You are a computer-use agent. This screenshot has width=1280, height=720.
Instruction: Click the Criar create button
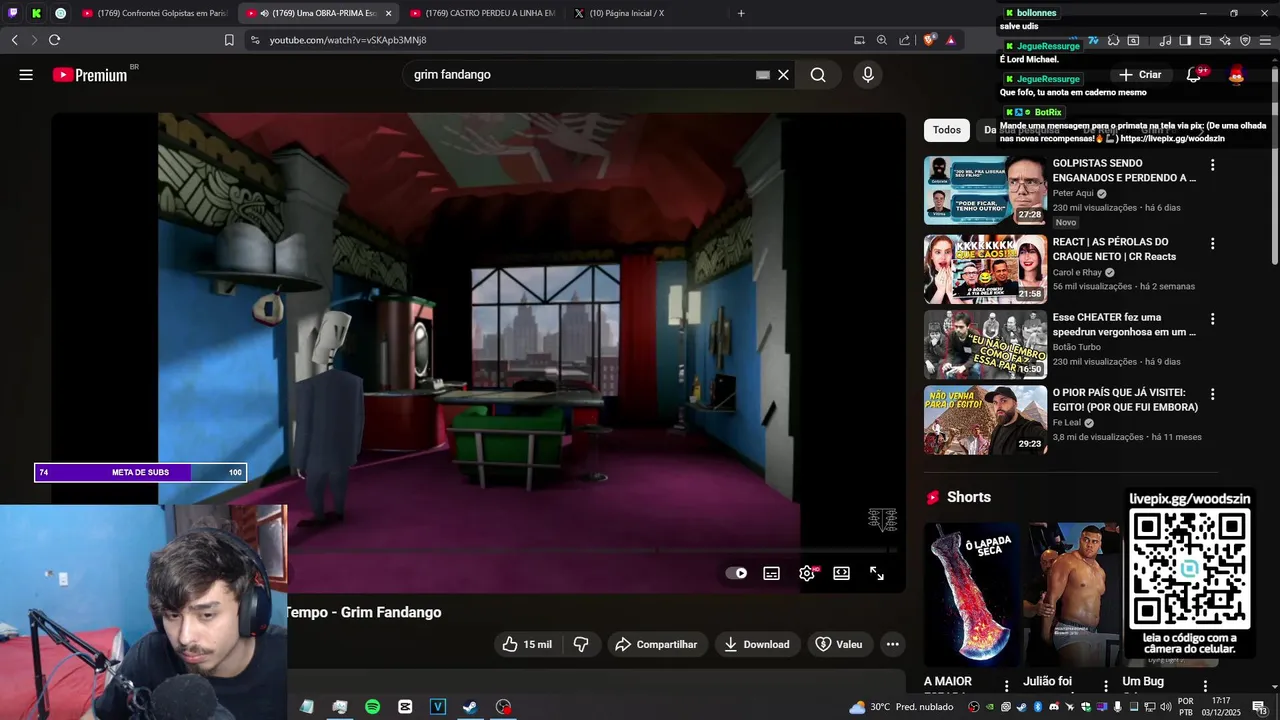(1140, 75)
